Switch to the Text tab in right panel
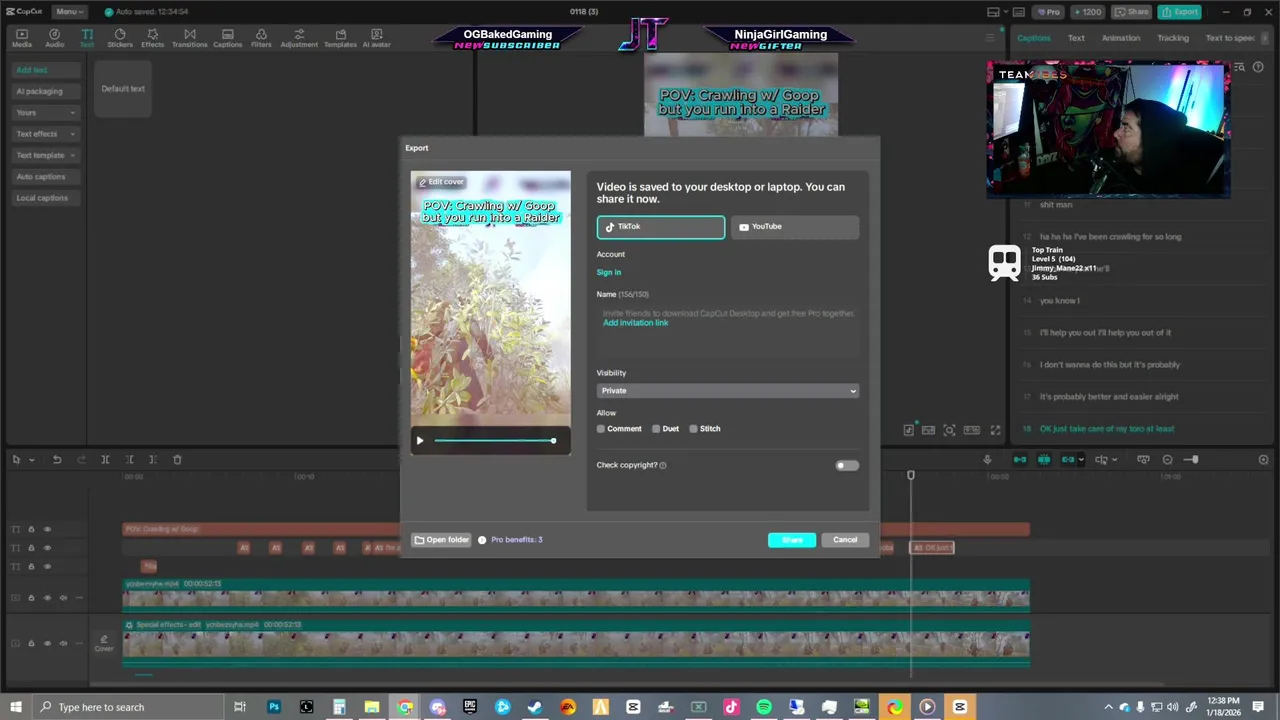 coord(1076,38)
